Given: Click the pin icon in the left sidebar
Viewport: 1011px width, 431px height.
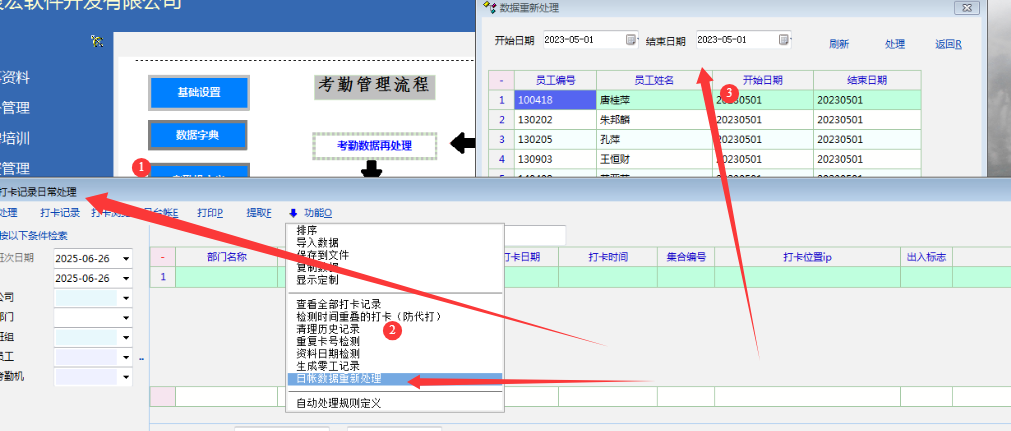Looking at the screenshot, I should (97, 41).
